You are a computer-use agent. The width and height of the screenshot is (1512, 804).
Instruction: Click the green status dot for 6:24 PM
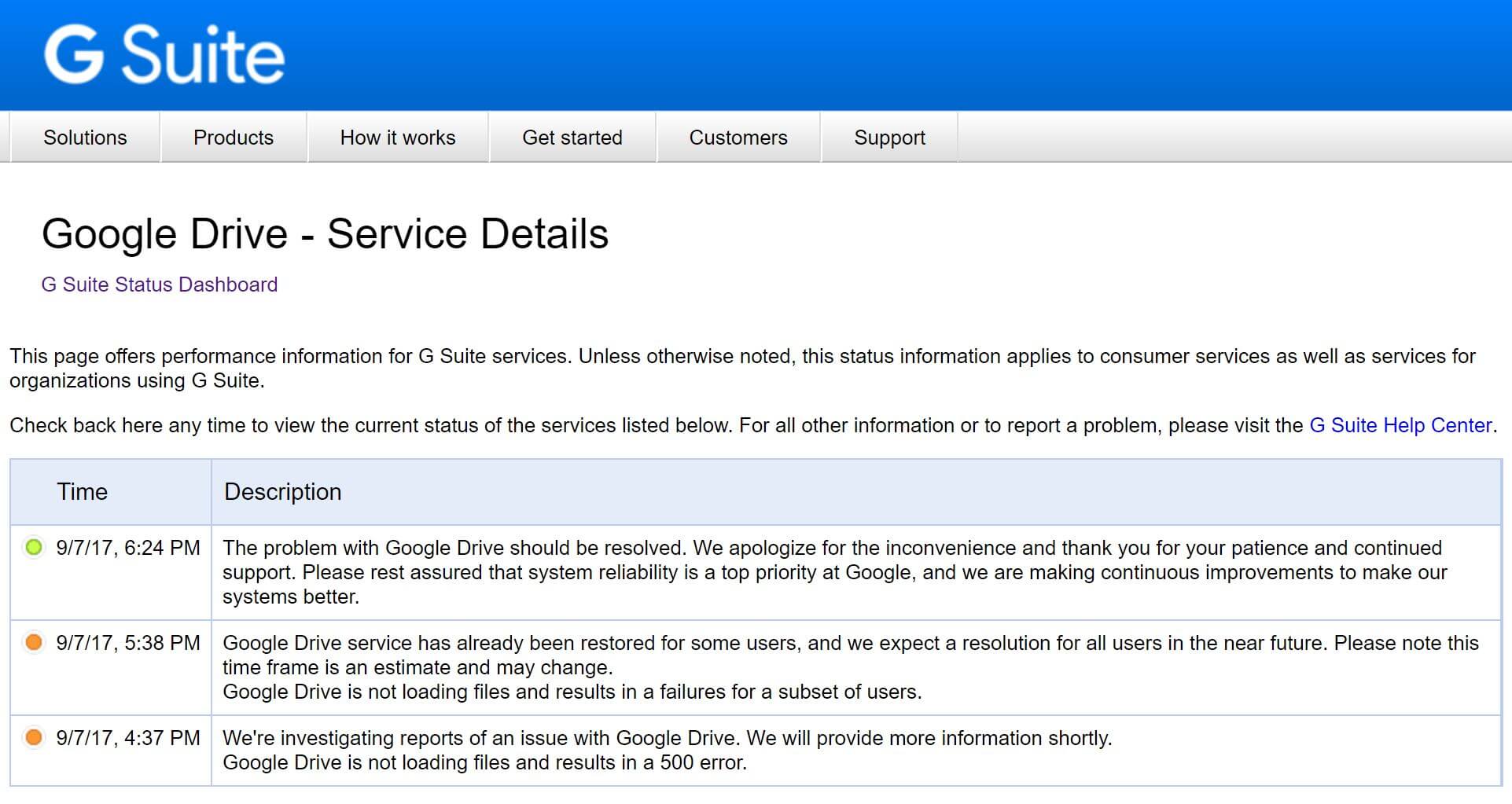point(34,547)
